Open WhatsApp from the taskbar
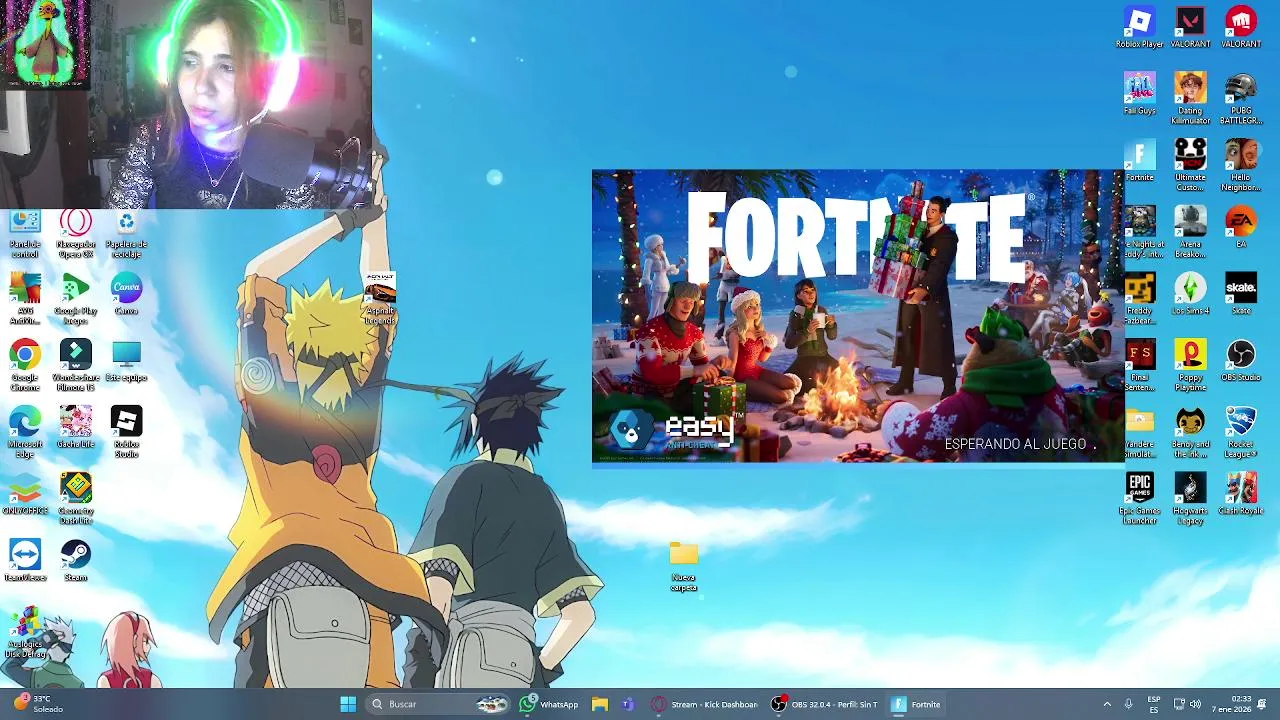1280x720 pixels. click(x=549, y=704)
